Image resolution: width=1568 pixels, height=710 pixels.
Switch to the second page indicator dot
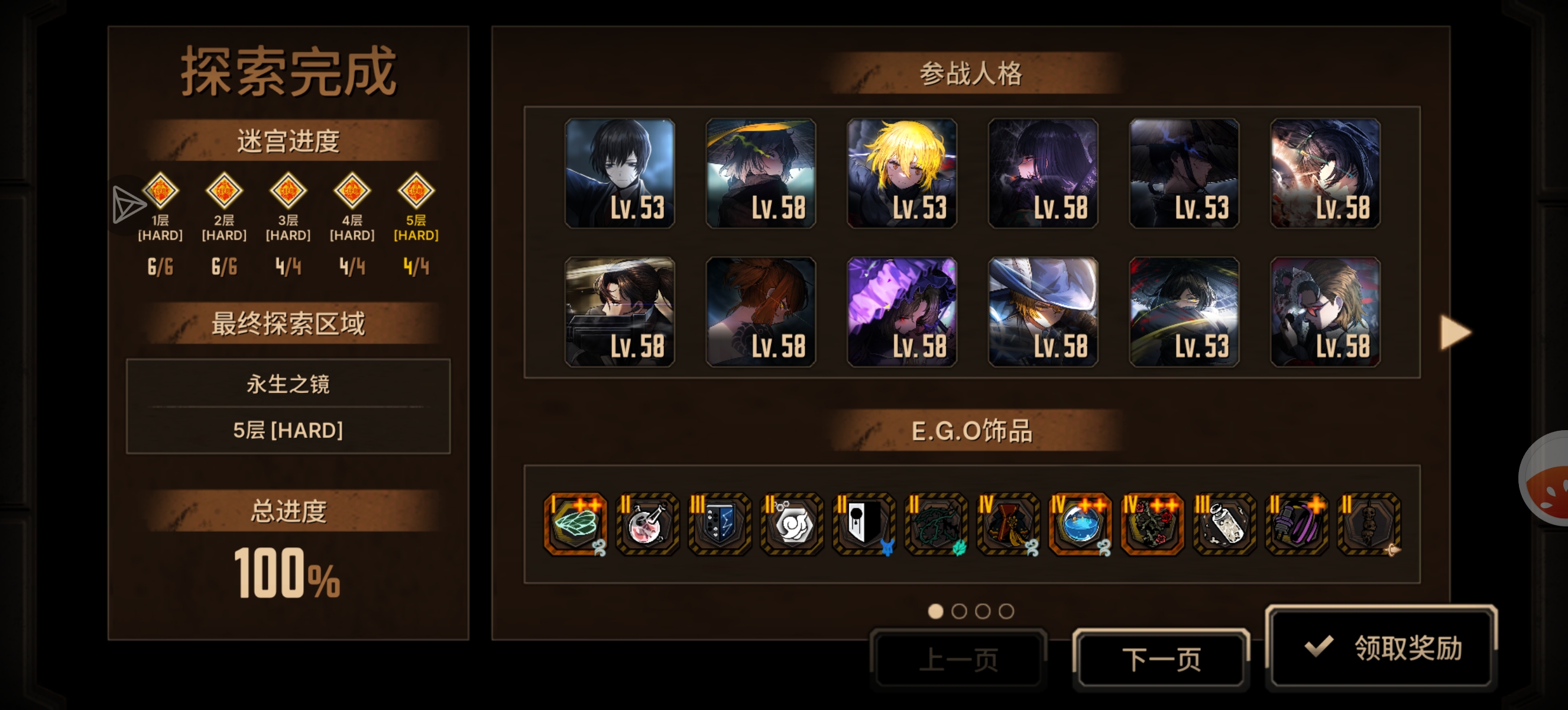point(959,611)
